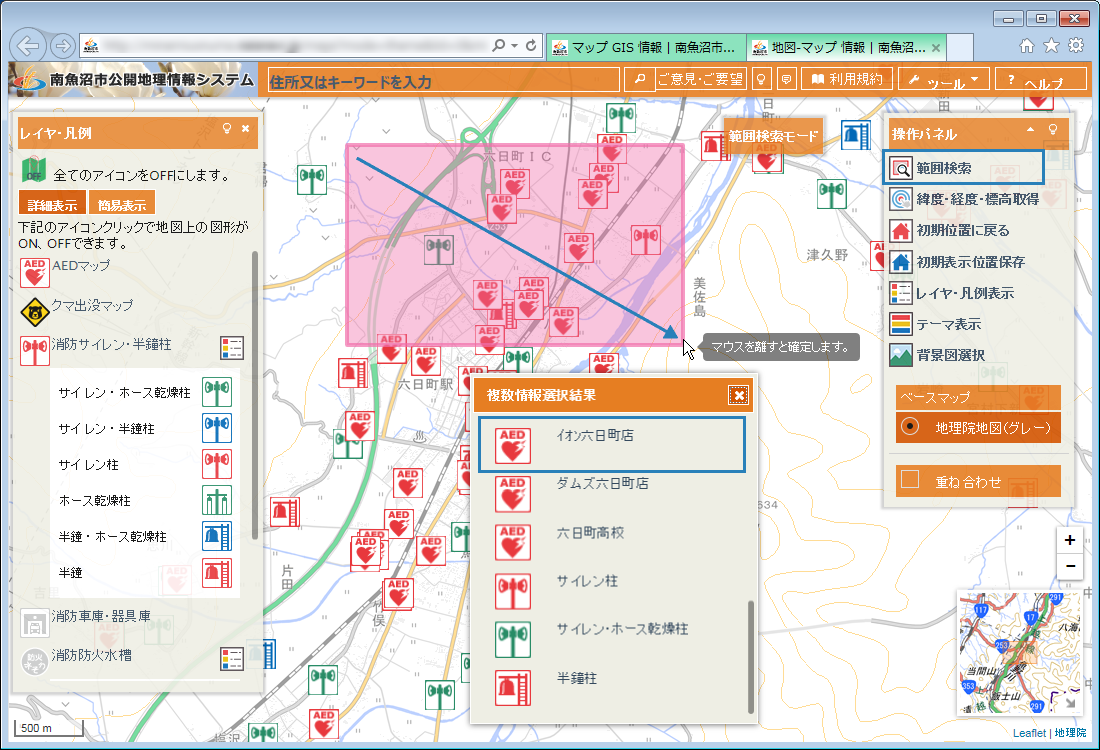Open the 地理院 attribution link
Image resolution: width=1100 pixels, height=750 pixels.
(x=1071, y=733)
